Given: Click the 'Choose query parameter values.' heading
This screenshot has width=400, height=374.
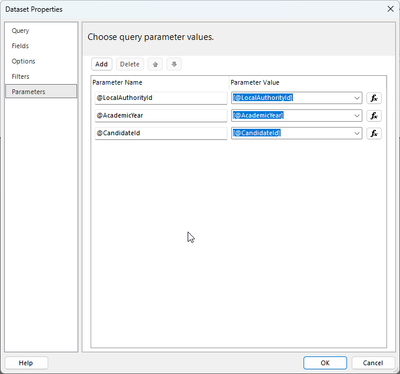Looking at the screenshot, I should pyautogui.click(x=151, y=37).
